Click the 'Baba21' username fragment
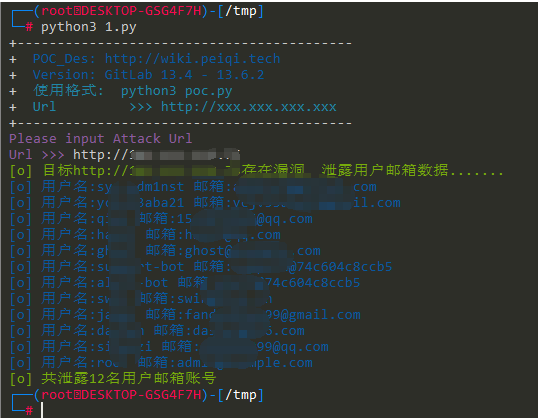 (x=161, y=203)
